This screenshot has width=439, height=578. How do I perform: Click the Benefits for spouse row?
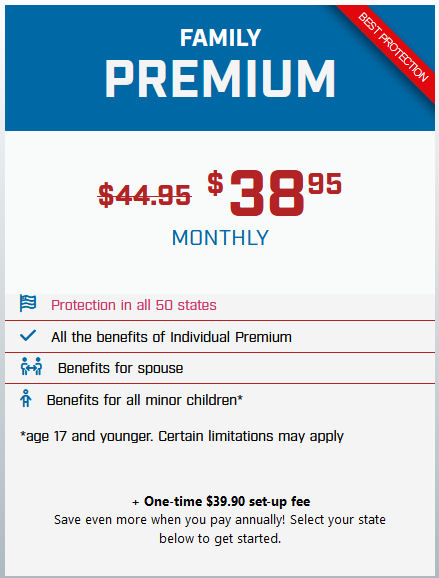tap(220, 368)
